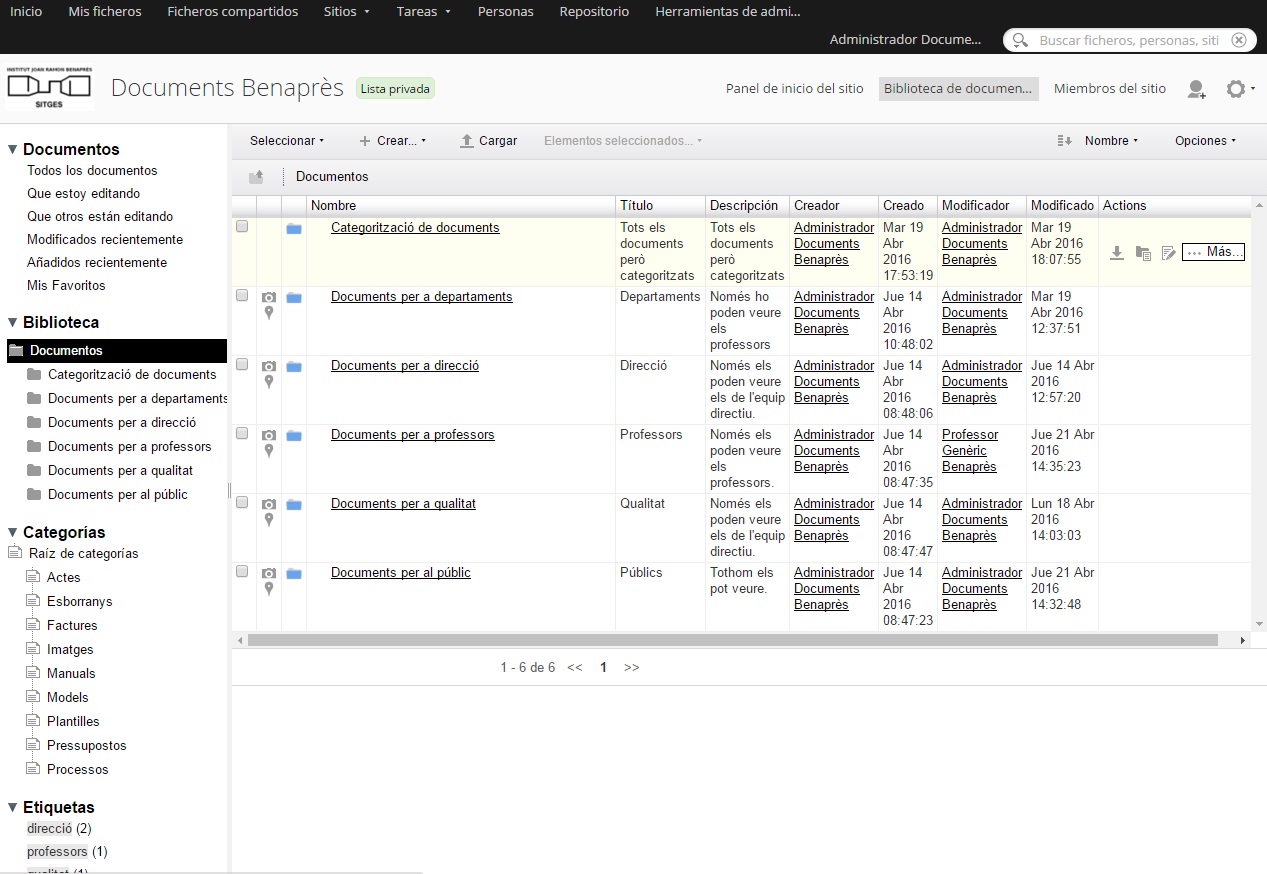Click the location pin icon on Documents per al públic row

(268, 589)
